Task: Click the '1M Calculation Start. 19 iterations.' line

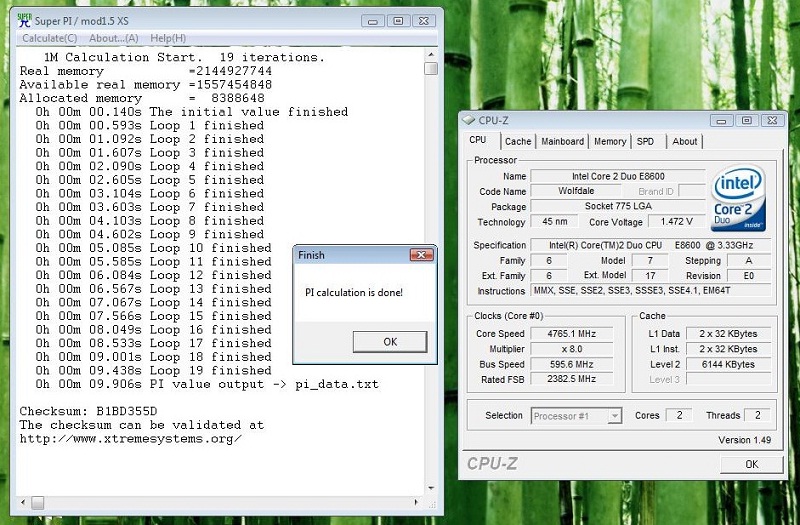Action: pyautogui.click(x=184, y=57)
